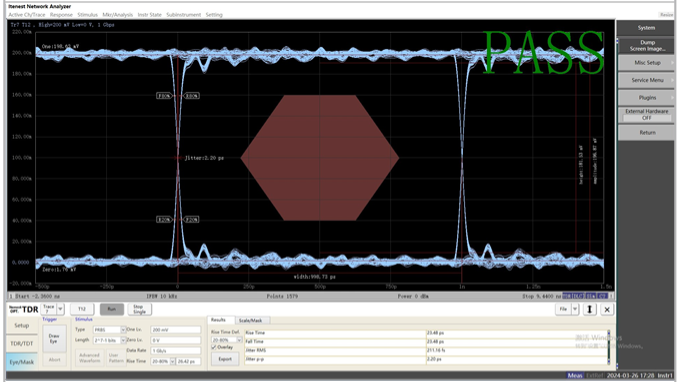Click the results list vertical scrollbar

pyautogui.click(x=609, y=347)
